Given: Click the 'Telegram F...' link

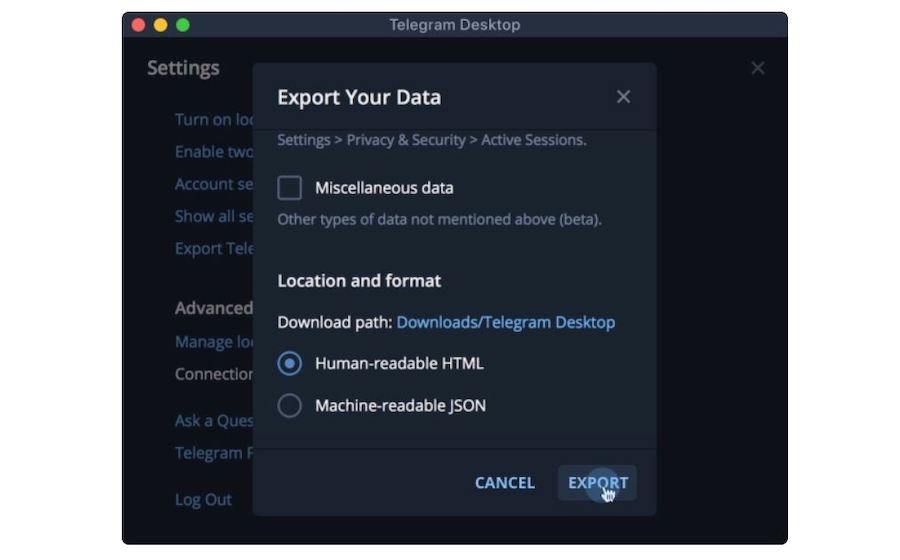Looking at the screenshot, I should 213,453.
